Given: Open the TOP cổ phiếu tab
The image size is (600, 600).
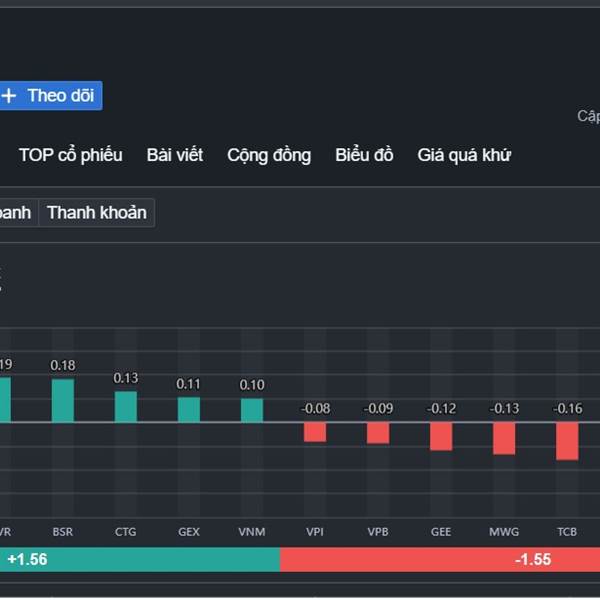Looking at the screenshot, I should [71, 155].
